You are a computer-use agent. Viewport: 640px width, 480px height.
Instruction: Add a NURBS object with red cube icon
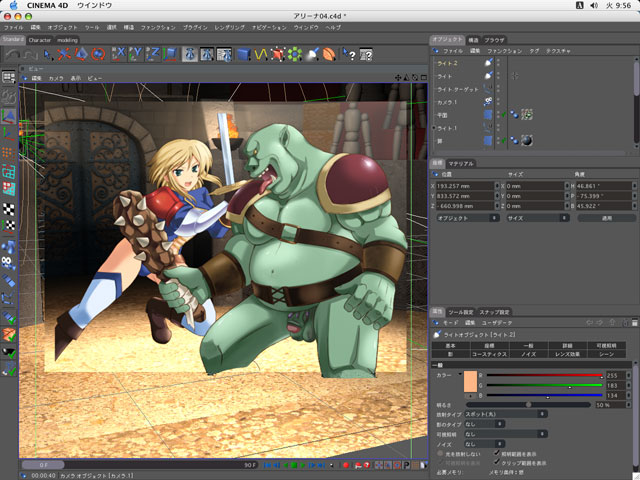(278, 54)
